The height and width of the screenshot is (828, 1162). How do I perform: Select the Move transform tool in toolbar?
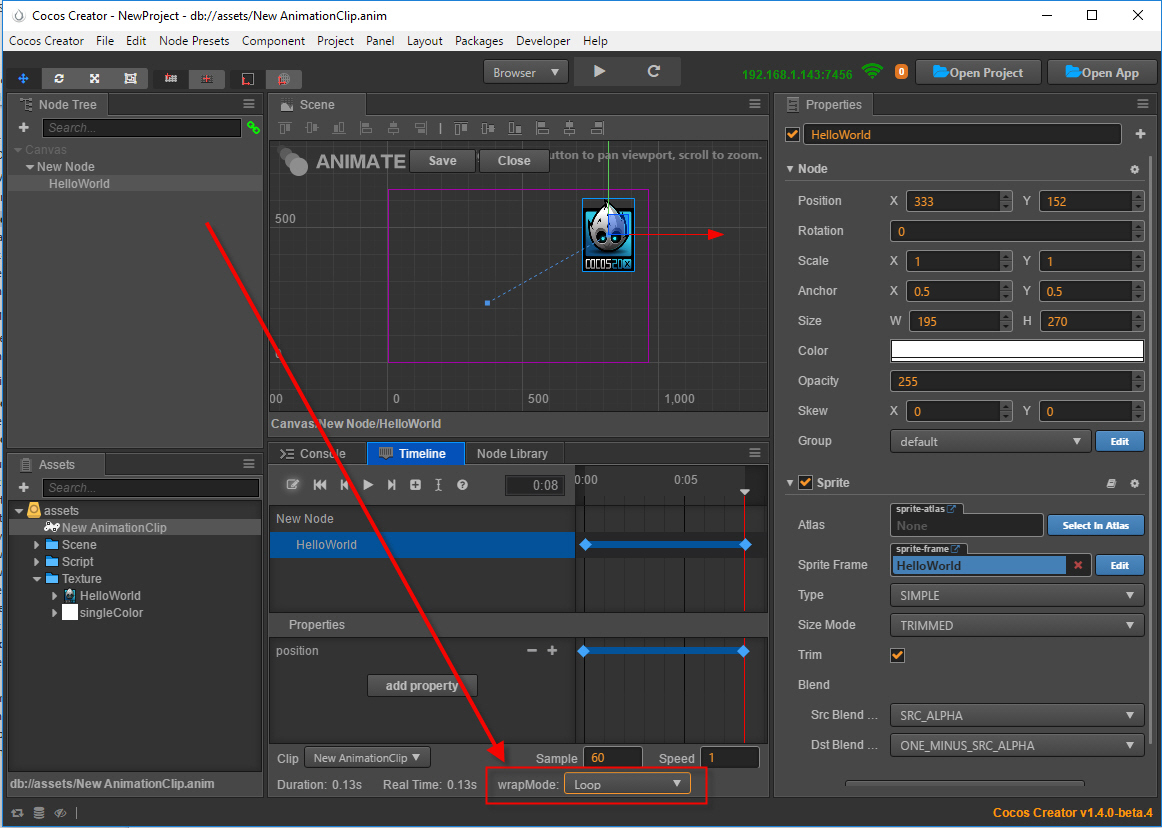[x=23, y=78]
